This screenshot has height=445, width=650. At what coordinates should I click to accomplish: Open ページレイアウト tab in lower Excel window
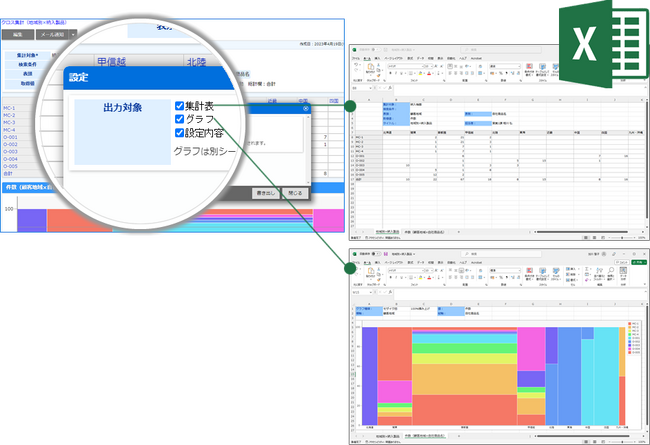(394, 263)
